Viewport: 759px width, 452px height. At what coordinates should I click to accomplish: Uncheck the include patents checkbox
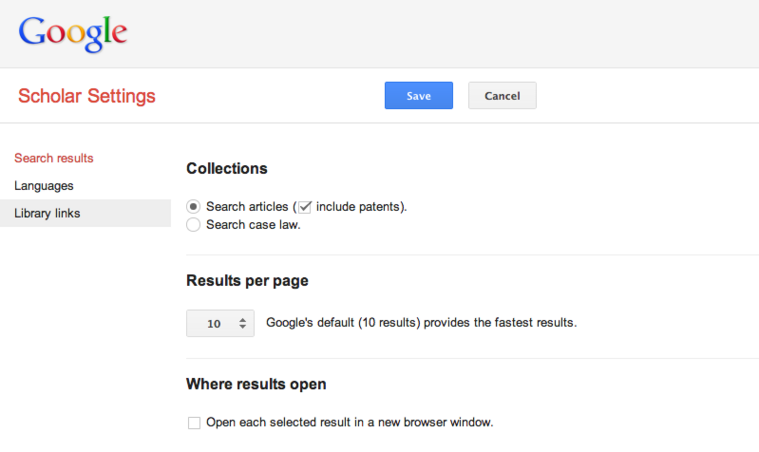point(306,206)
